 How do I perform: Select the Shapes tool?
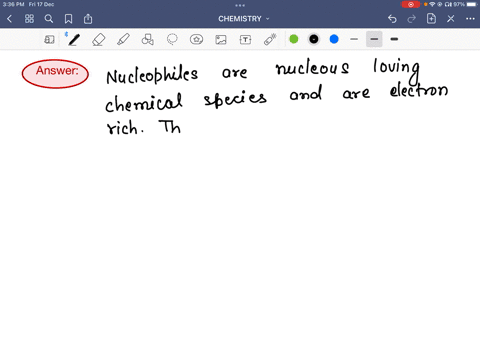tap(147, 40)
